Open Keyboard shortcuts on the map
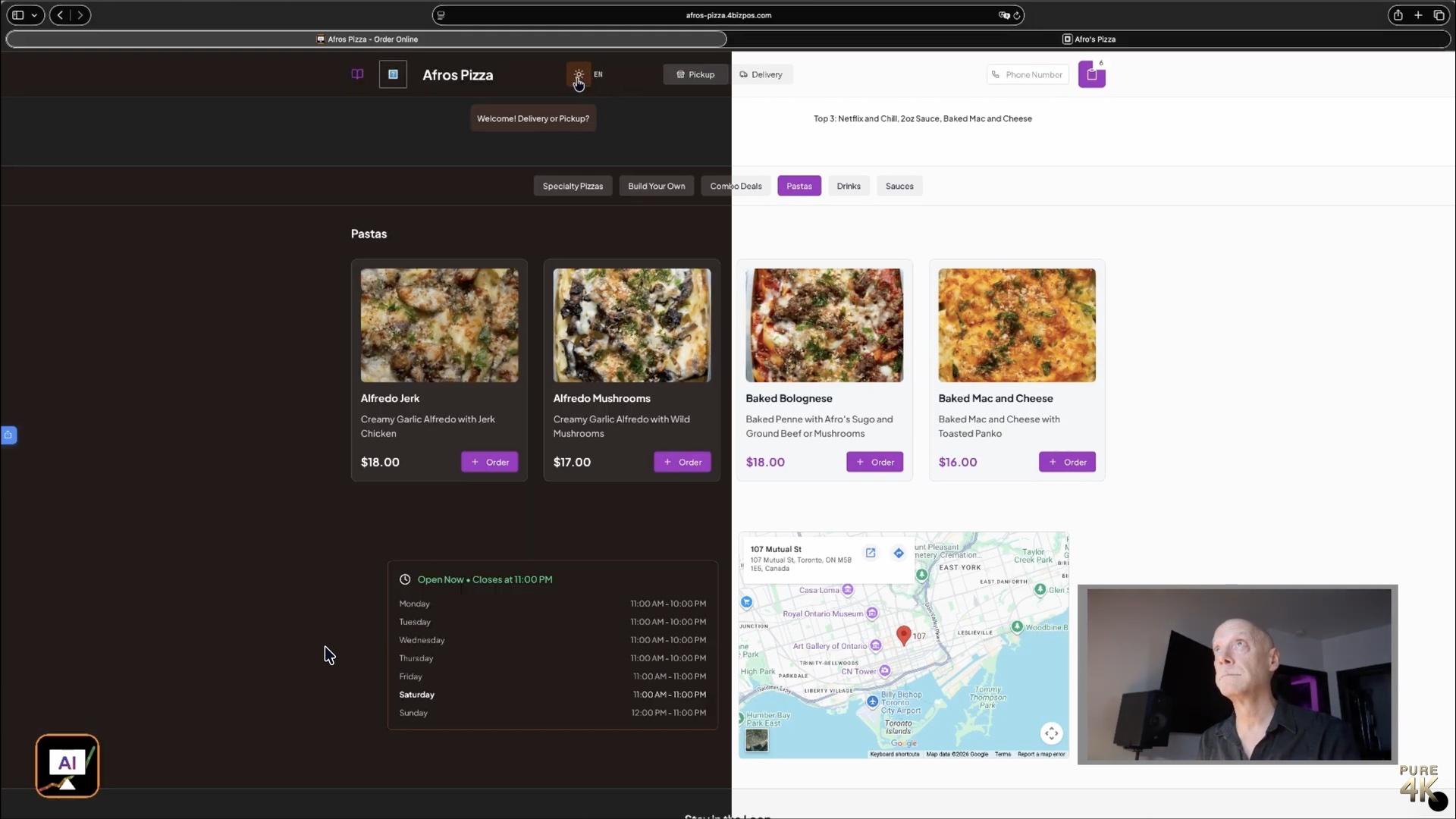The image size is (1456, 819). tap(895, 755)
